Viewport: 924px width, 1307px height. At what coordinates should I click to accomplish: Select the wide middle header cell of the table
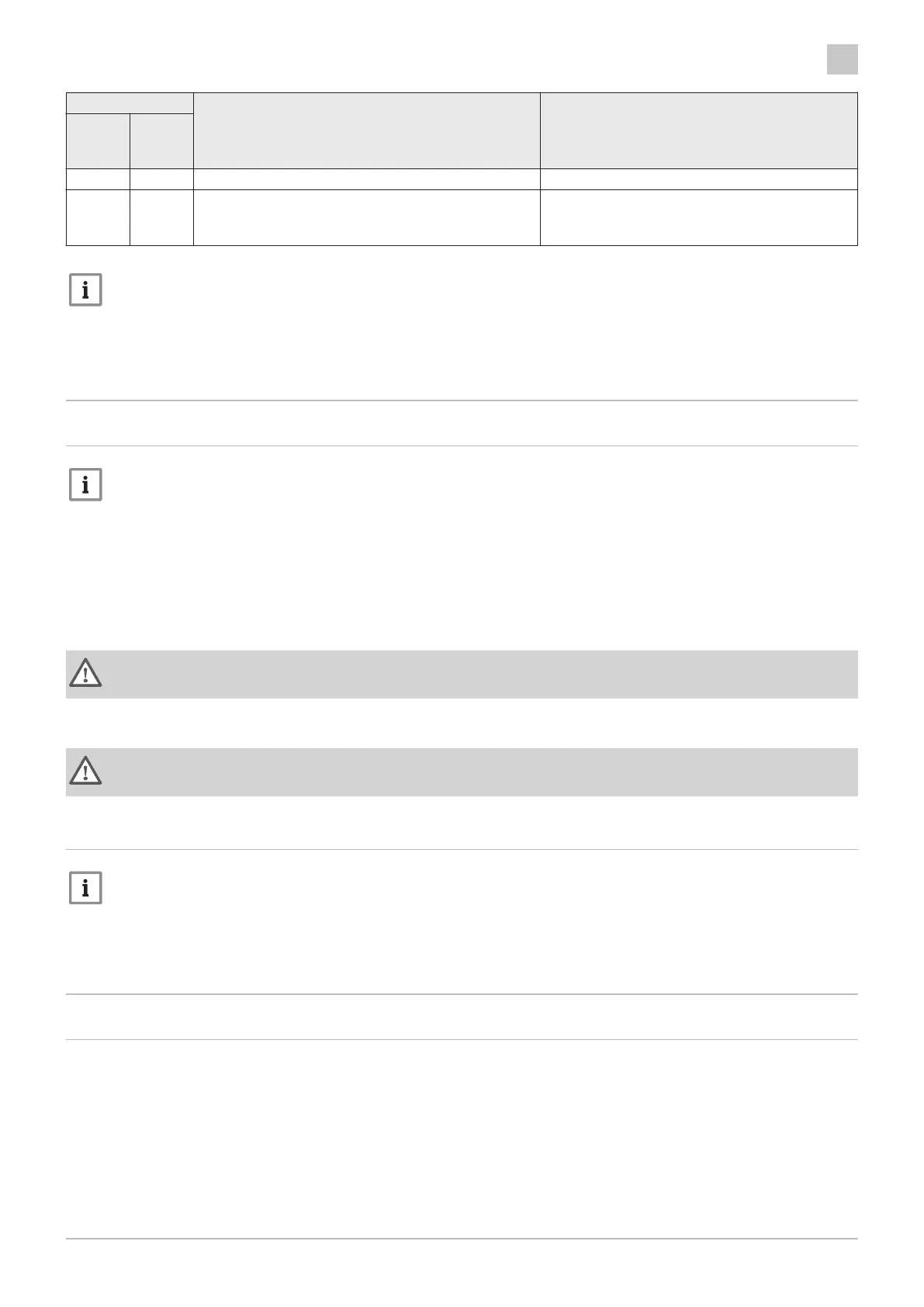coord(366,130)
